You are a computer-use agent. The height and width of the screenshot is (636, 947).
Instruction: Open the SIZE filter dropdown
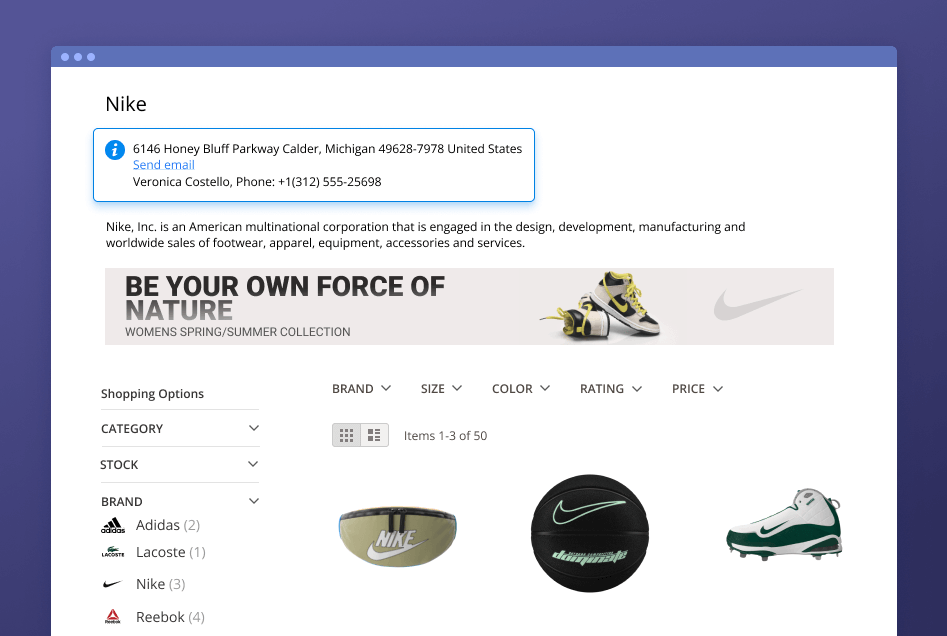(x=441, y=388)
